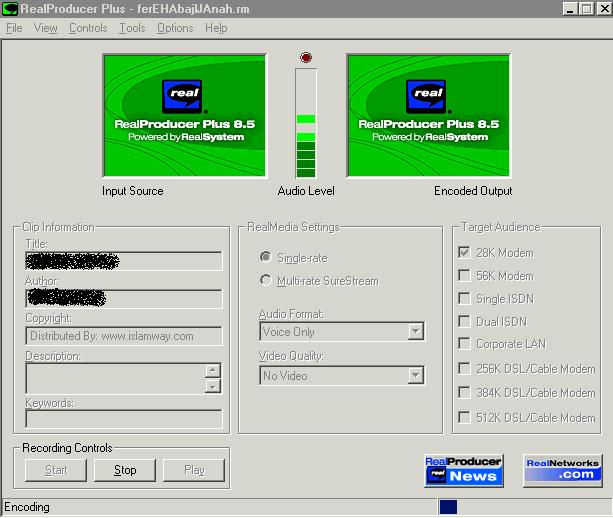
Task: Click the Title input field
Action: point(124,261)
